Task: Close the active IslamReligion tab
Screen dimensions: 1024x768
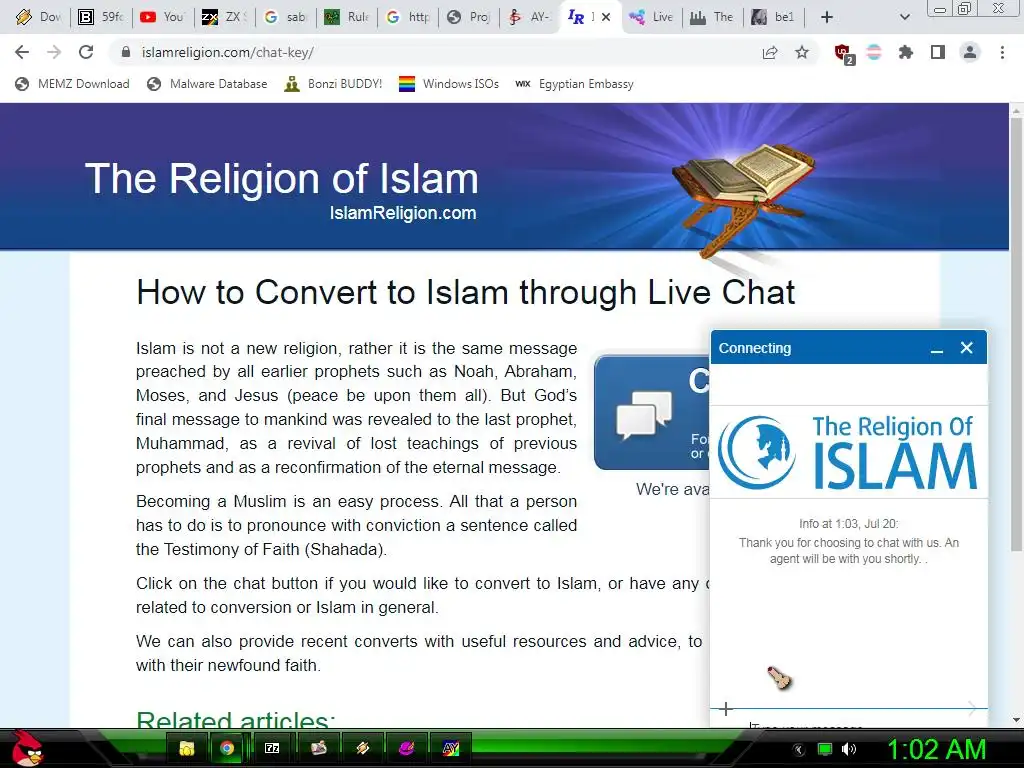Action: pyautogui.click(x=606, y=17)
